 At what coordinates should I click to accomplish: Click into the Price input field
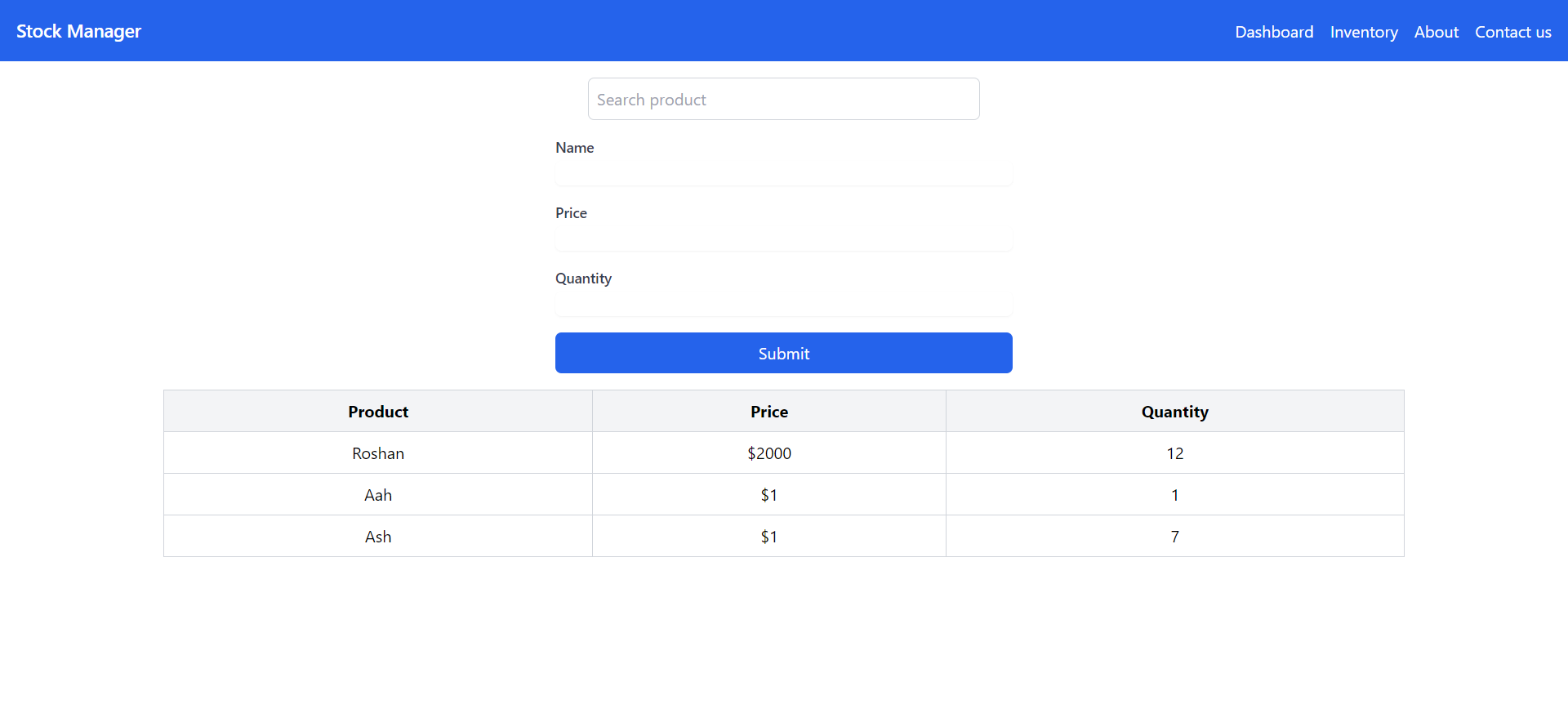(784, 239)
